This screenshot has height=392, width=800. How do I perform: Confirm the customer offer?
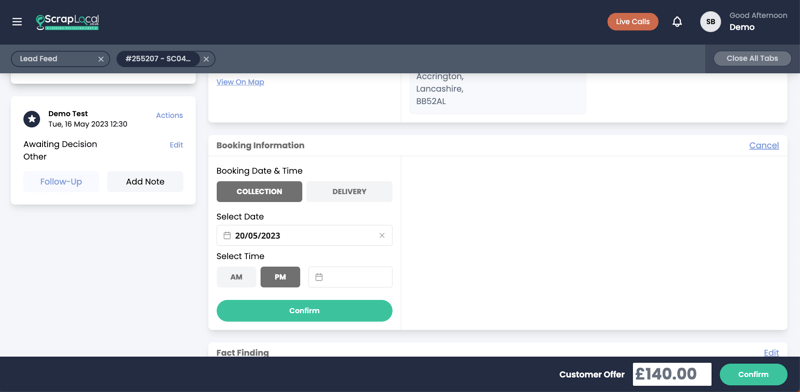tap(754, 375)
